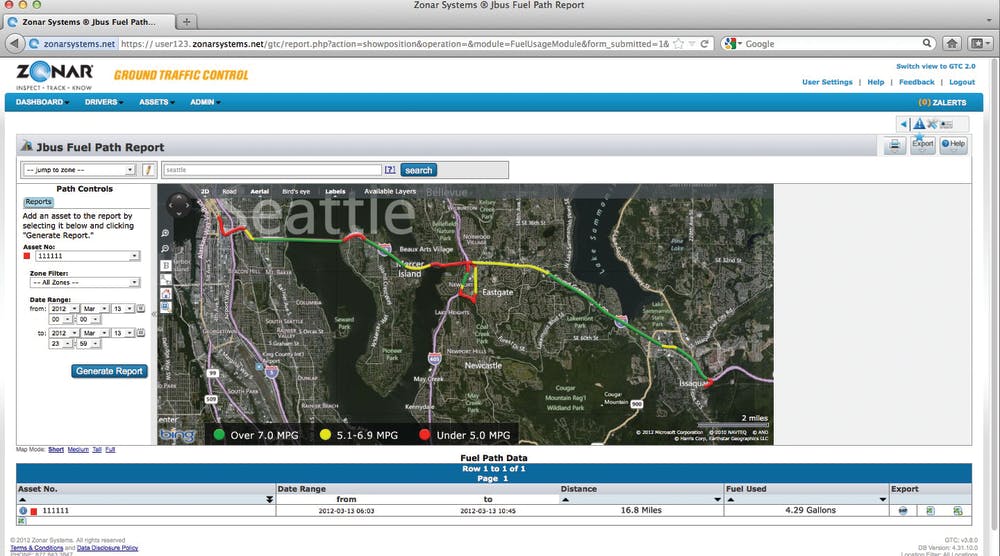Image resolution: width=1000 pixels, height=556 pixels.
Task: Click the Export button
Action: coord(922,145)
